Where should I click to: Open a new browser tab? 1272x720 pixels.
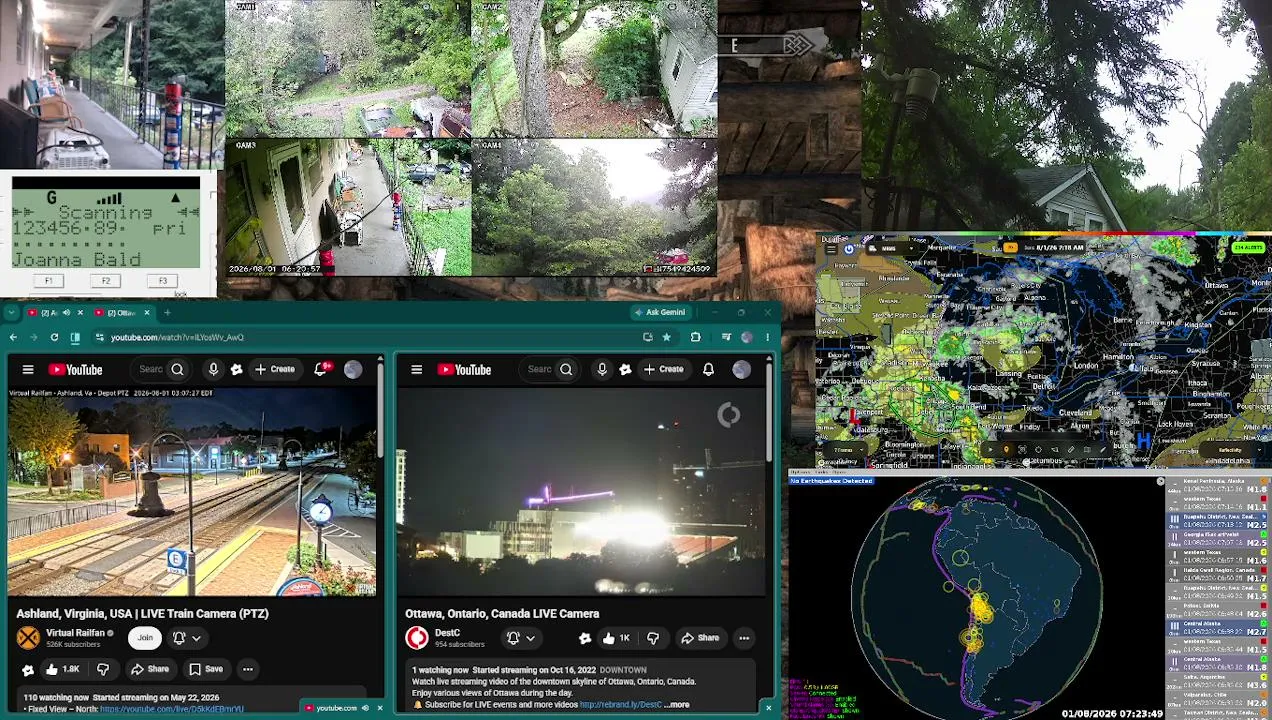coord(167,313)
